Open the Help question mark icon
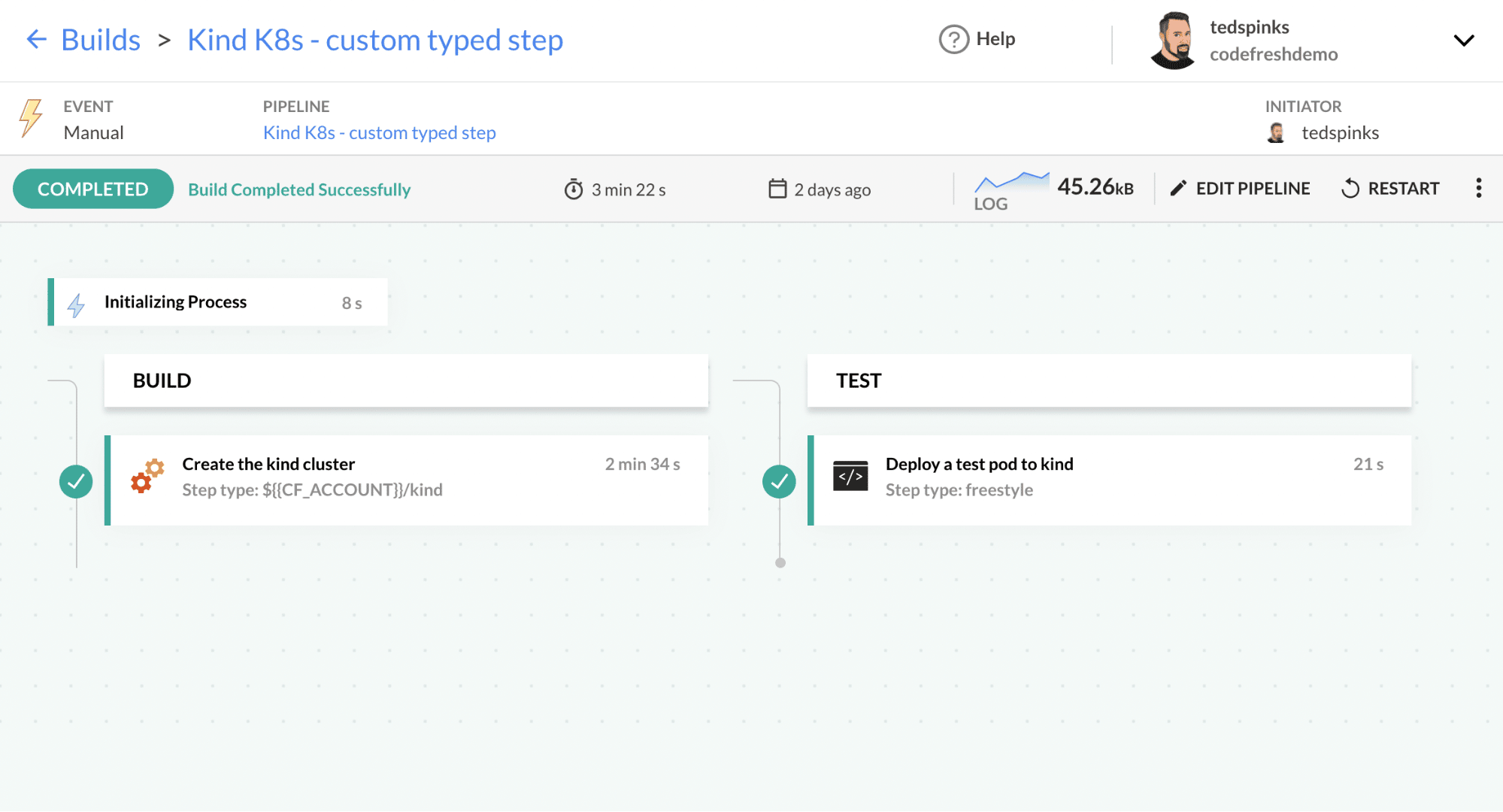 (x=953, y=39)
